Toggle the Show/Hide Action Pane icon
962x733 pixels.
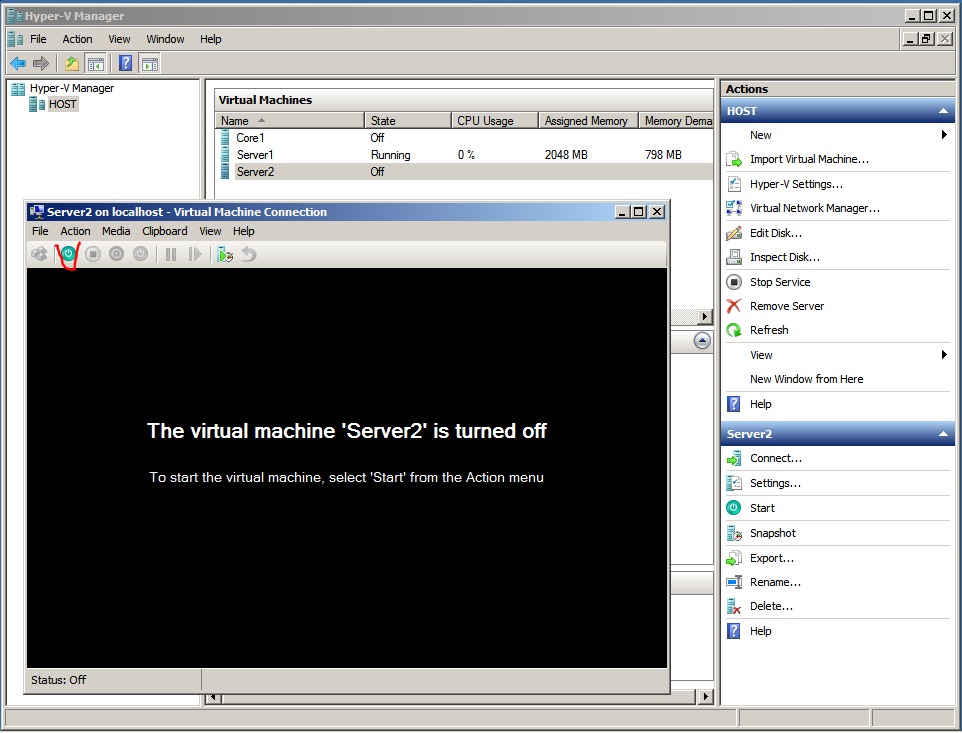[x=149, y=63]
